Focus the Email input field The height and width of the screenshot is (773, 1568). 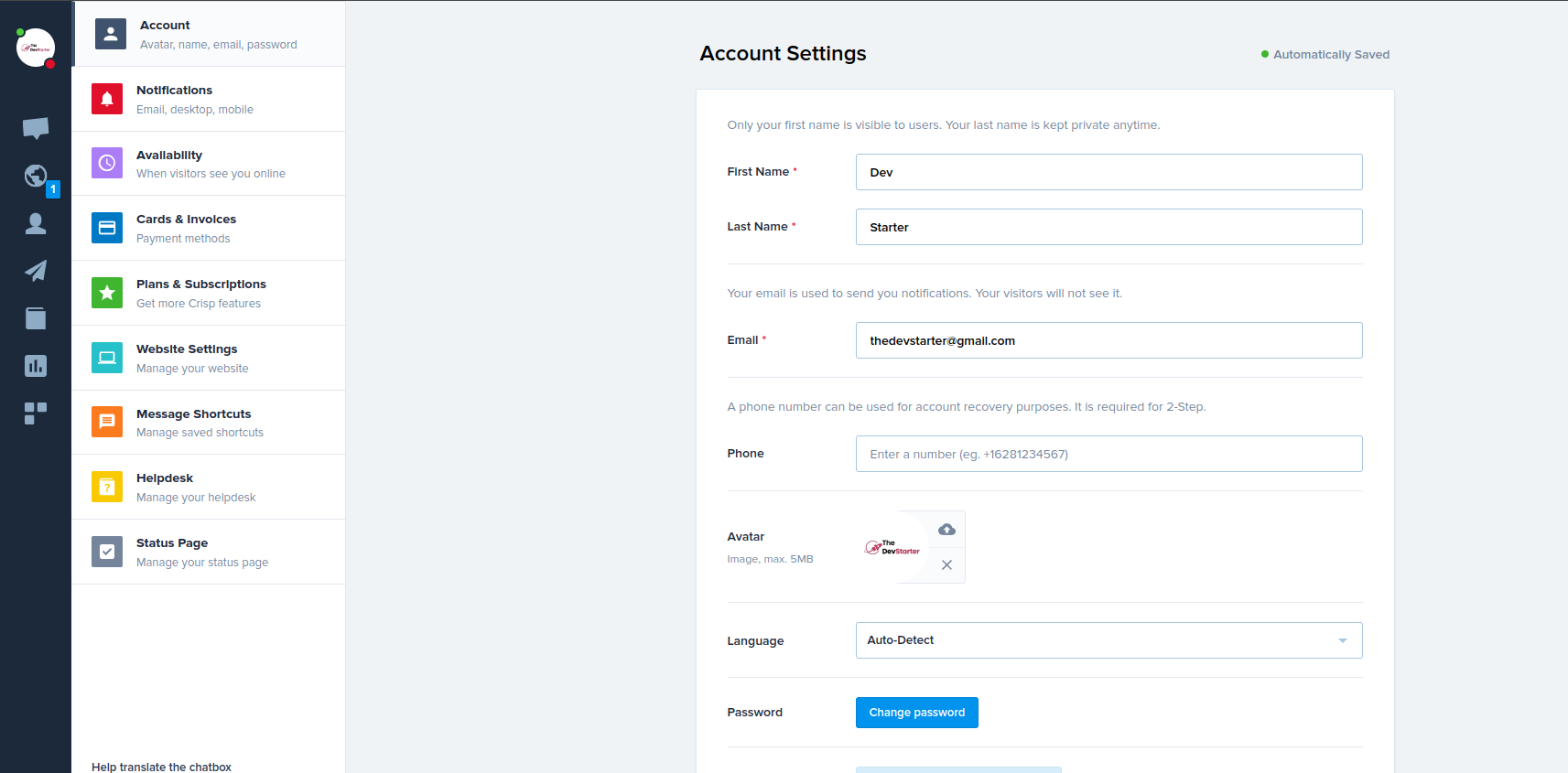point(1108,340)
